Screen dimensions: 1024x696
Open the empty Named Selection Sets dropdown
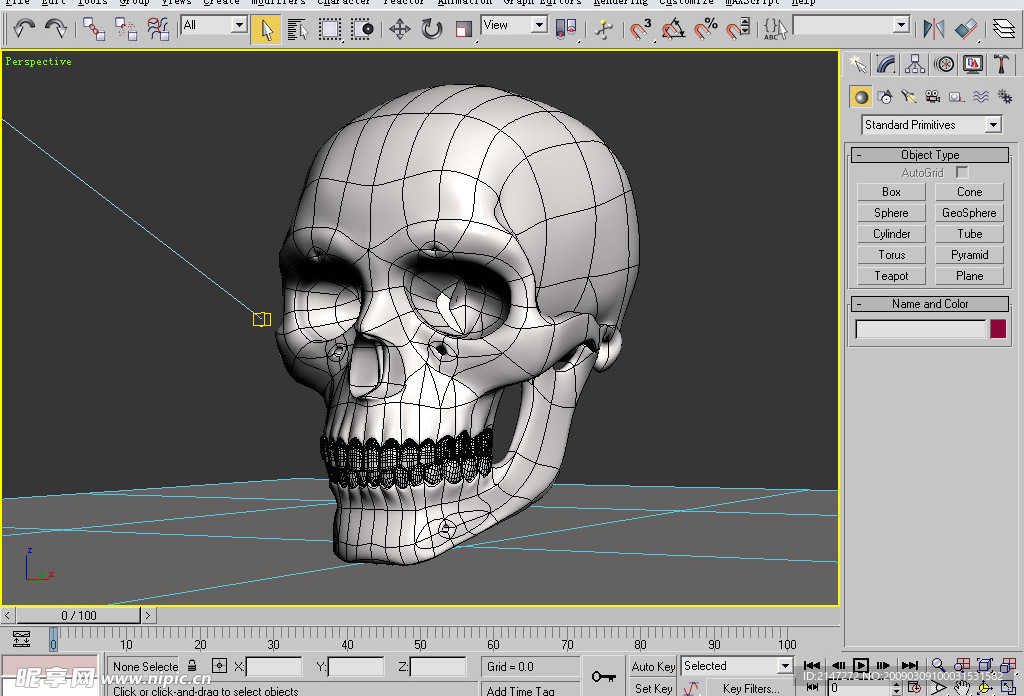851,25
